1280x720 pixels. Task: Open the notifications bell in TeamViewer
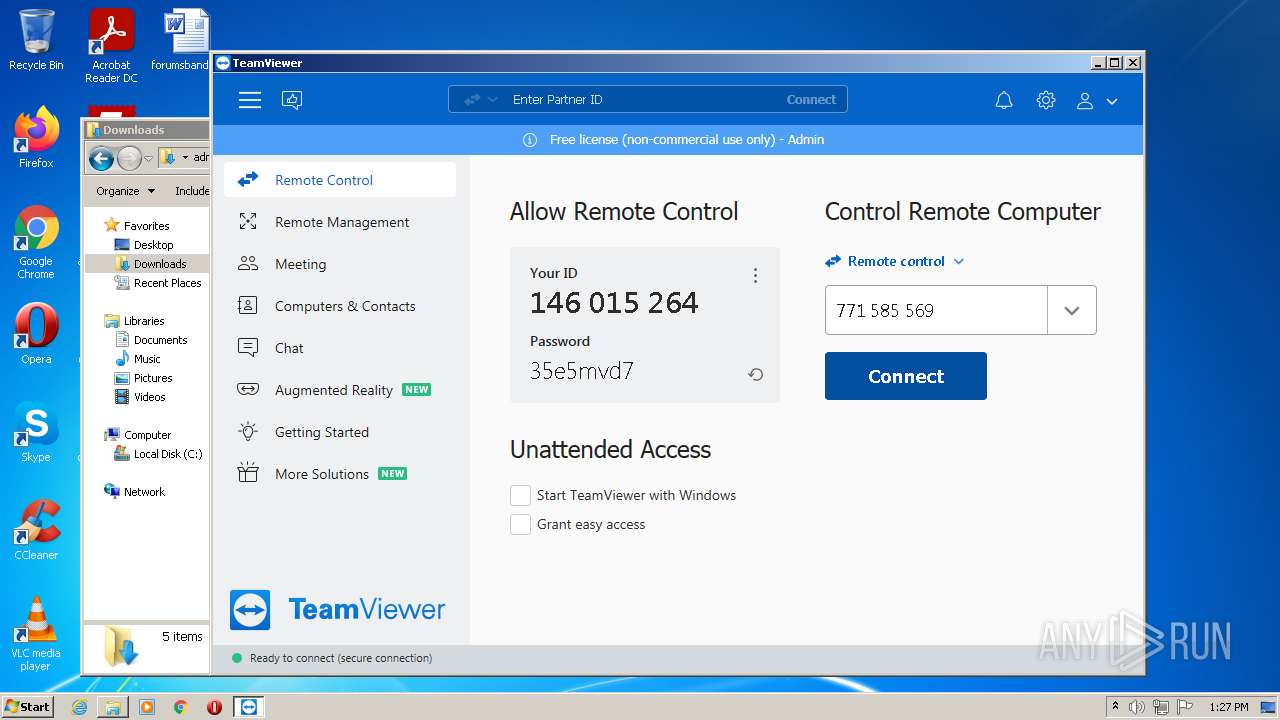[1004, 100]
